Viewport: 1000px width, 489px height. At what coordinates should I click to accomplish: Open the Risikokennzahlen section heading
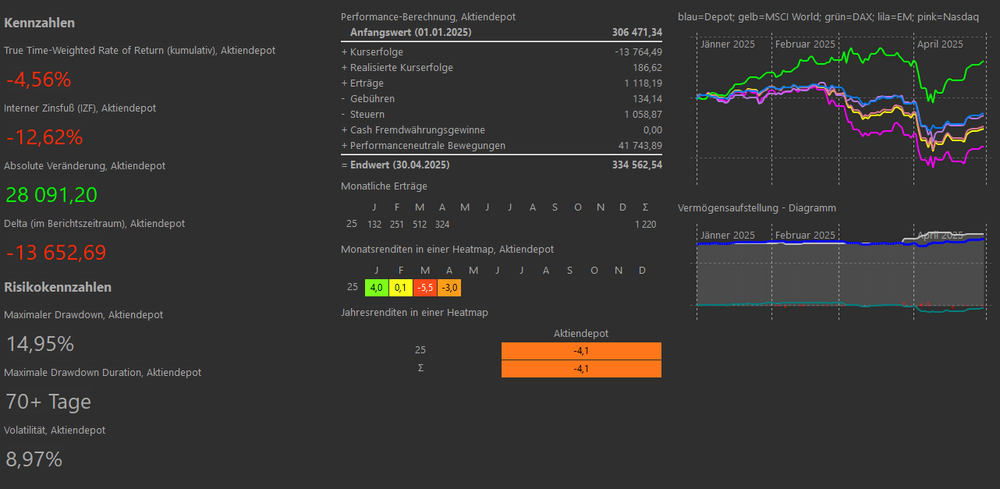[x=57, y=287]
